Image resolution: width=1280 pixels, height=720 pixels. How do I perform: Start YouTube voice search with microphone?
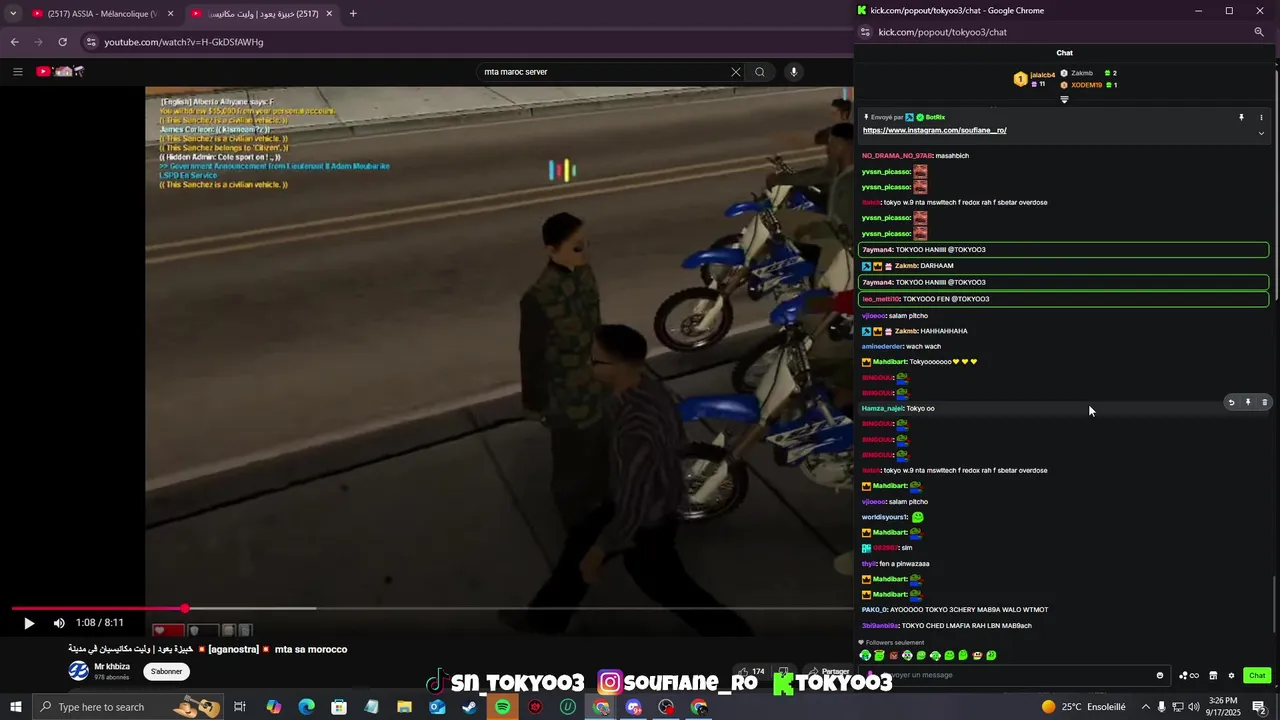[794, 72]
